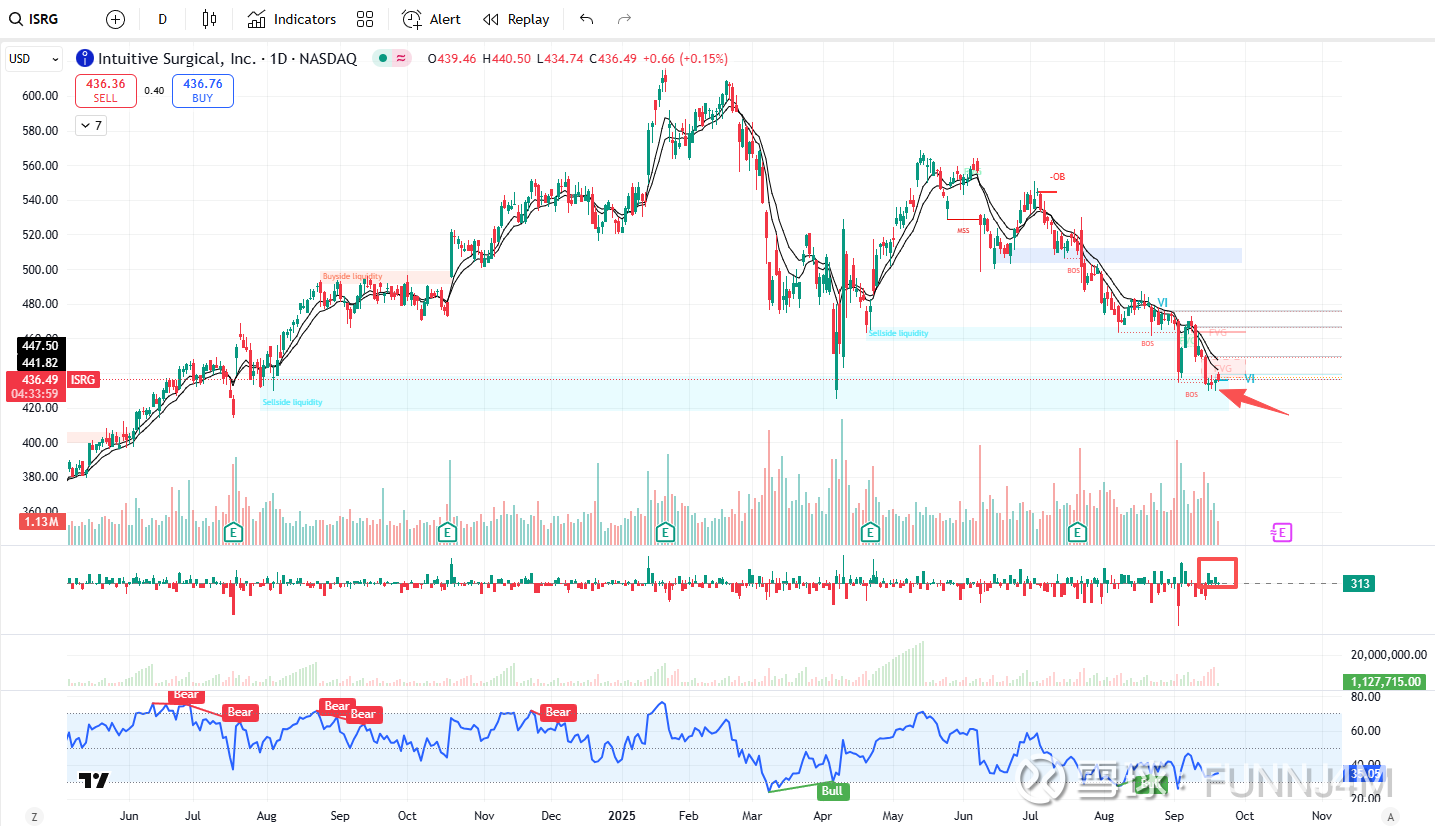
Task: Click the 441.82 price label
Action: click(41, 362)
